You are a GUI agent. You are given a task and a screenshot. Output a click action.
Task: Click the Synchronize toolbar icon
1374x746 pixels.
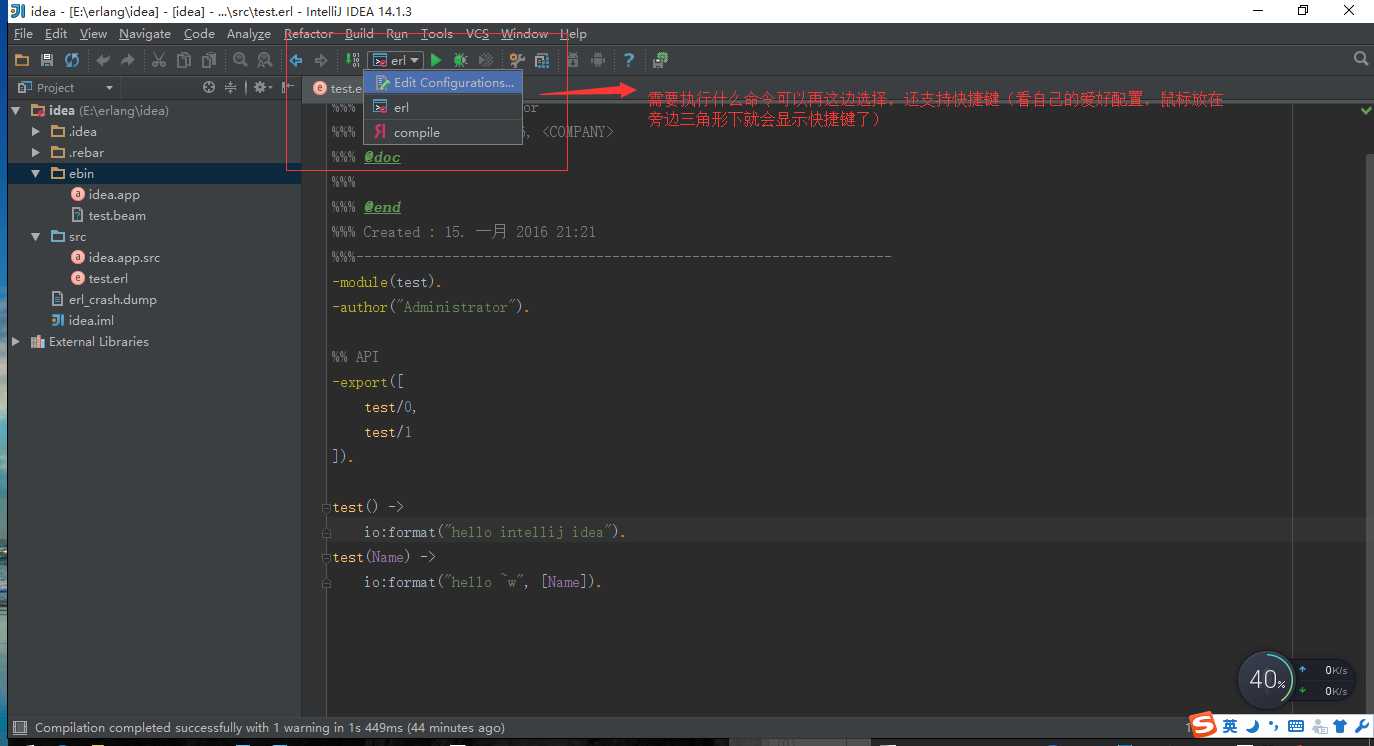tap(72, 61)
